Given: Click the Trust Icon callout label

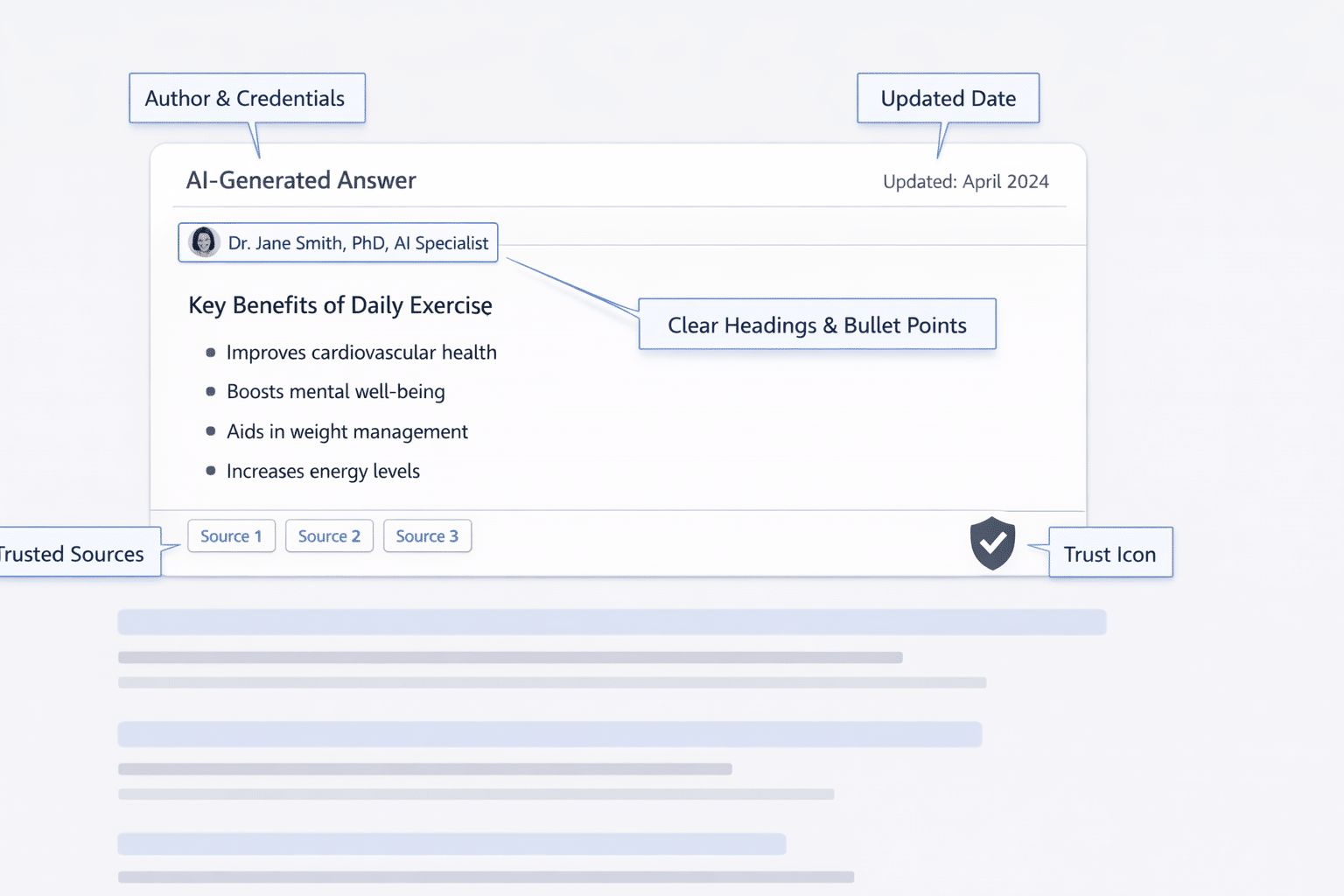Looking at the screenshot, I should [1109, 554].
